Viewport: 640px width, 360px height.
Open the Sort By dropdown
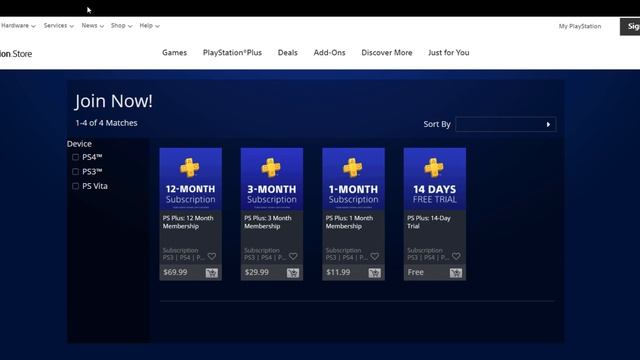point(505,124)
